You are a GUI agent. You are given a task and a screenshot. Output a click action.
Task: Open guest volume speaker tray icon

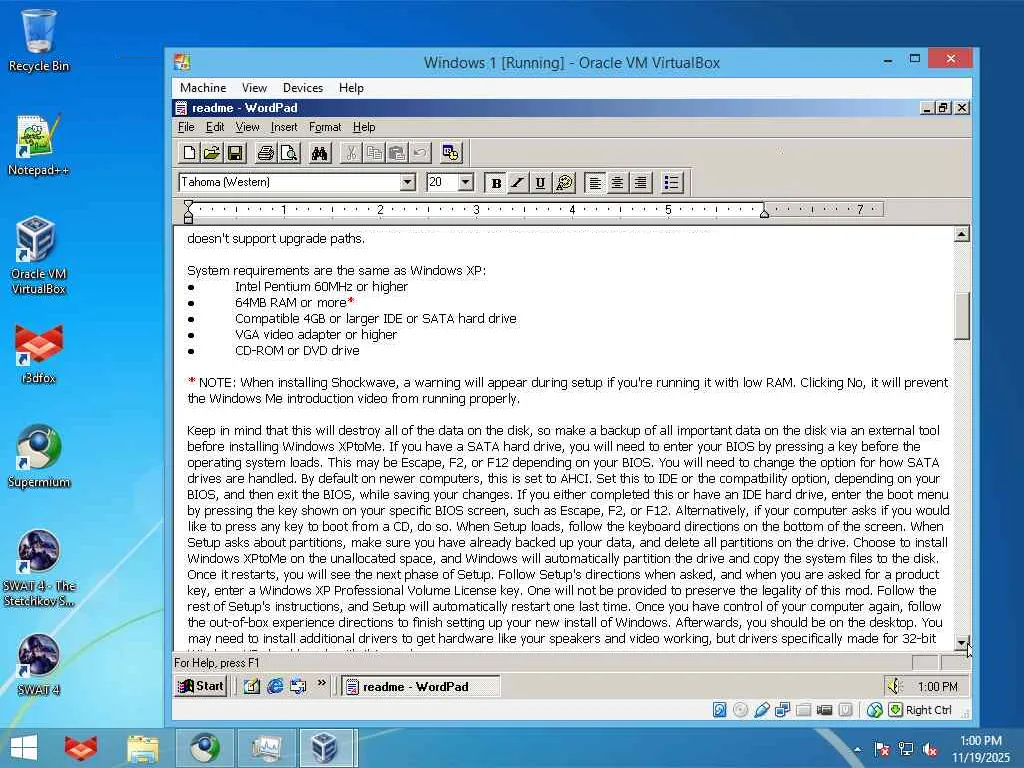click(x=894, y=686)
